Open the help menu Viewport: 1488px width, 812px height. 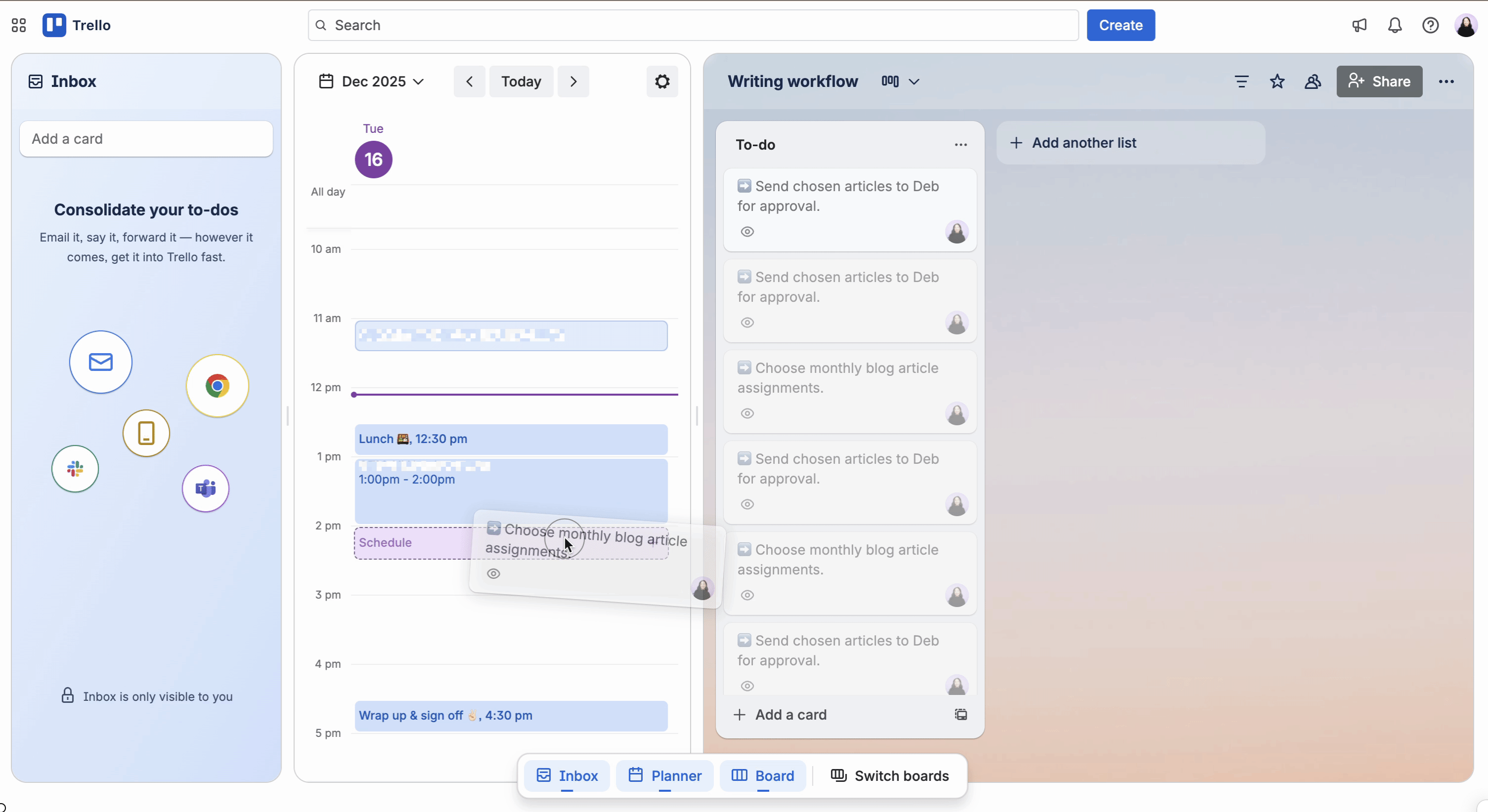(1431, 25)
